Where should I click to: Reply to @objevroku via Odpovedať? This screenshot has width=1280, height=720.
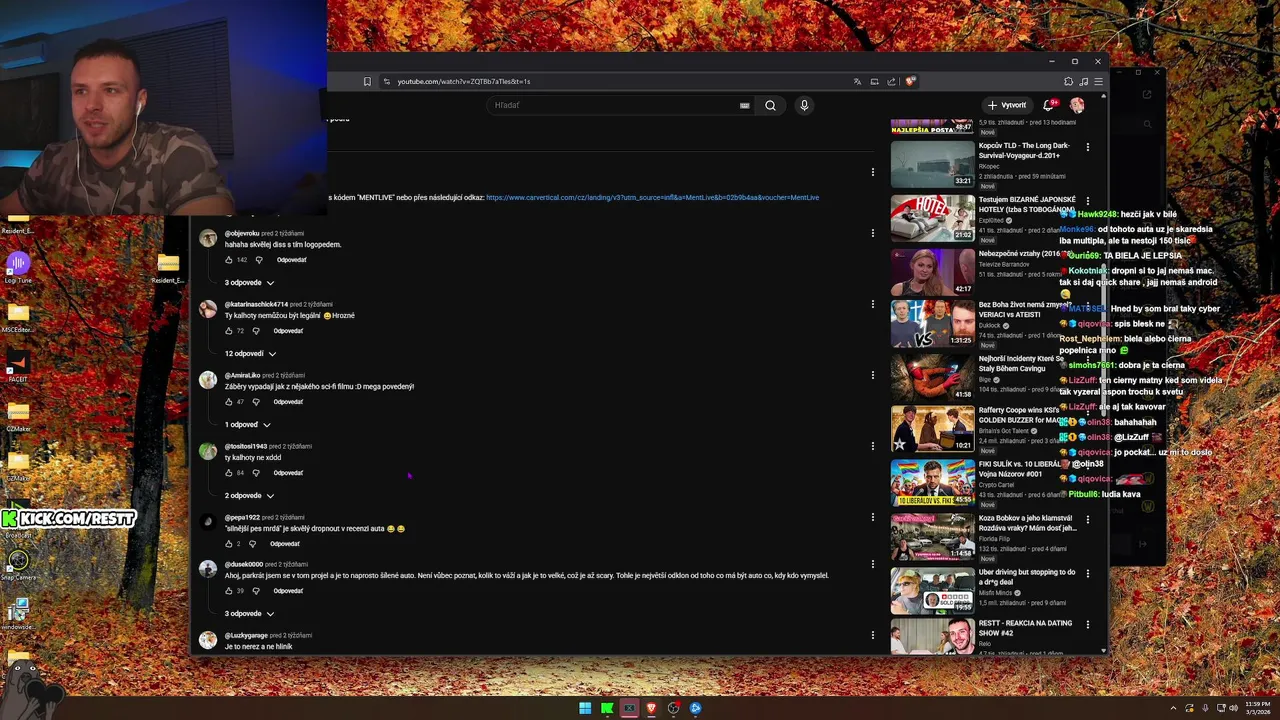(291, 260)
